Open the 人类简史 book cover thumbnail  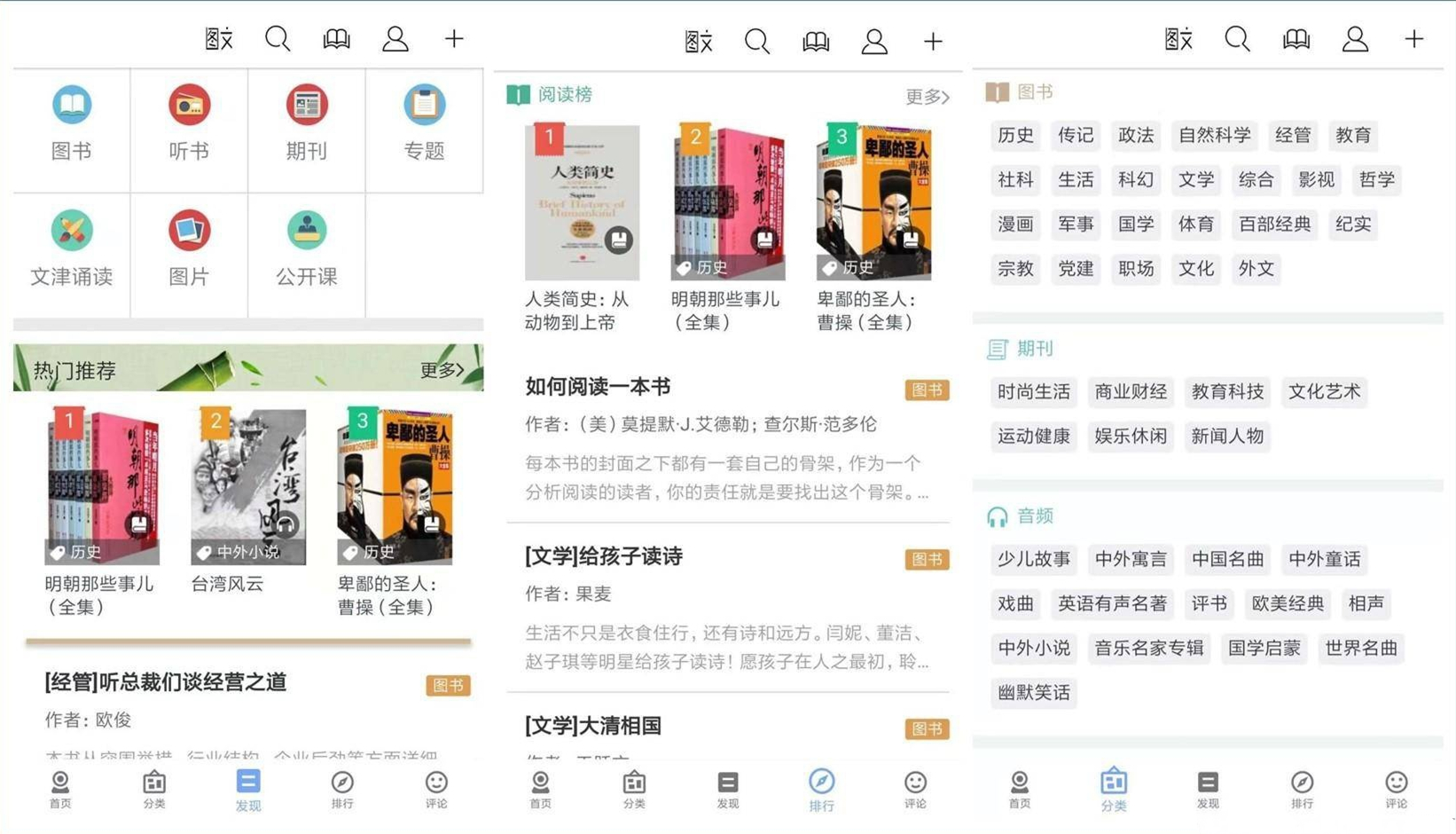point(581,202)
